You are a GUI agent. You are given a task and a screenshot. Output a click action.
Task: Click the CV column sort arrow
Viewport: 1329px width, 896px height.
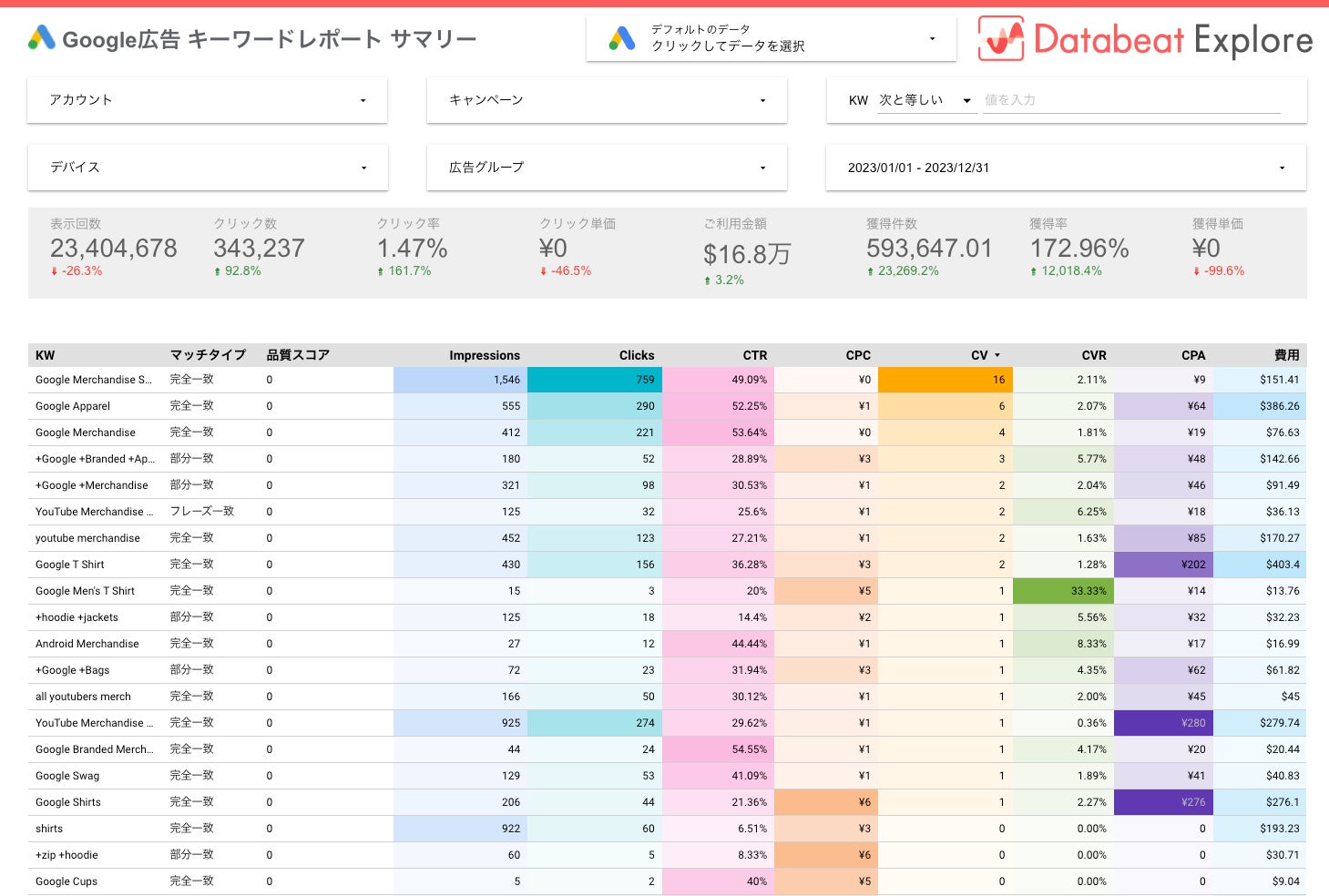[x=997, y=356]
